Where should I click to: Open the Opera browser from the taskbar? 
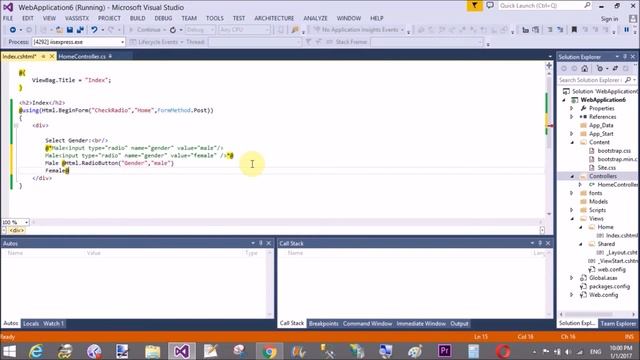pos(503,351)
